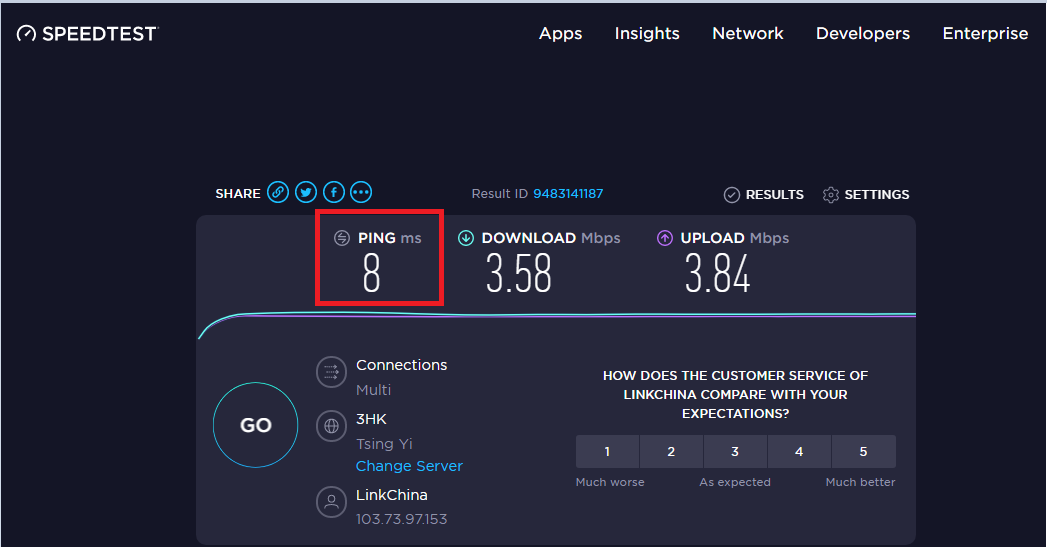Click the Tsing Yi server location

pos(384,444)
